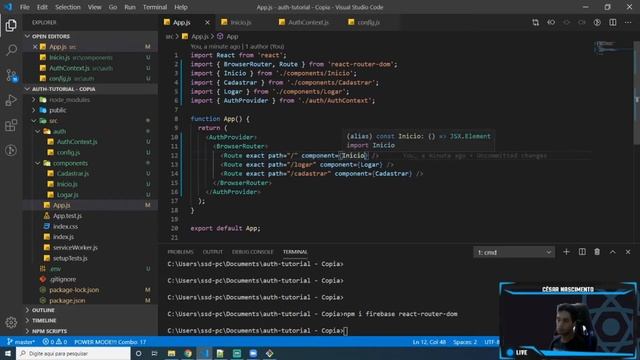Open File Explorer from the taskbar
Screen dimensions: 640x360
pyautogui.click(x=171, y=353)
